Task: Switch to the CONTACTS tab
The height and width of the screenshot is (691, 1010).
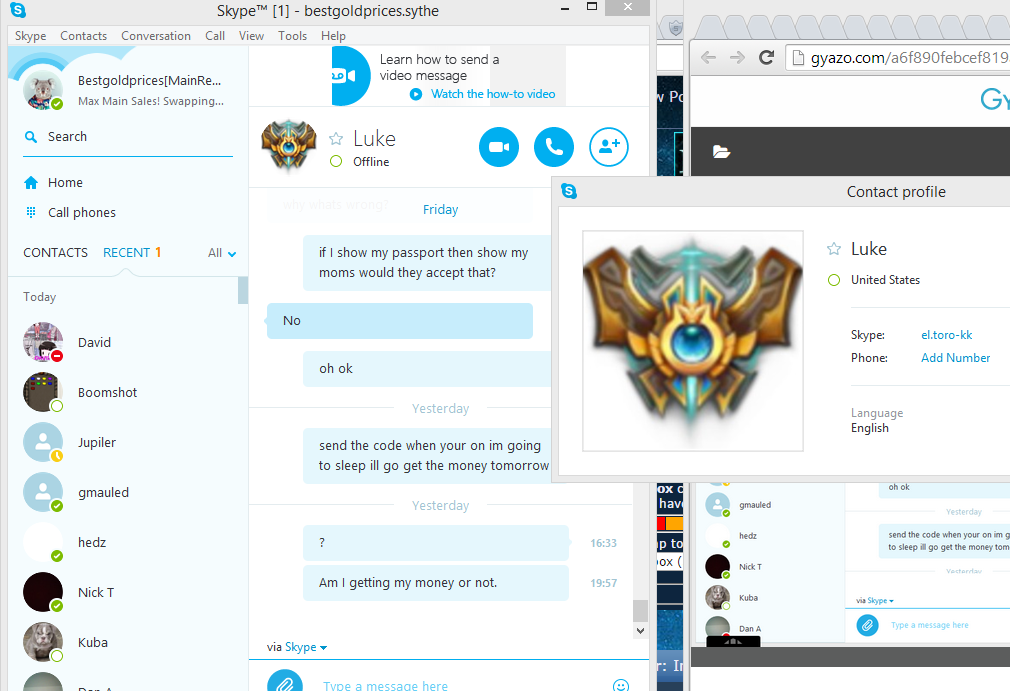Action: [55, 252]
